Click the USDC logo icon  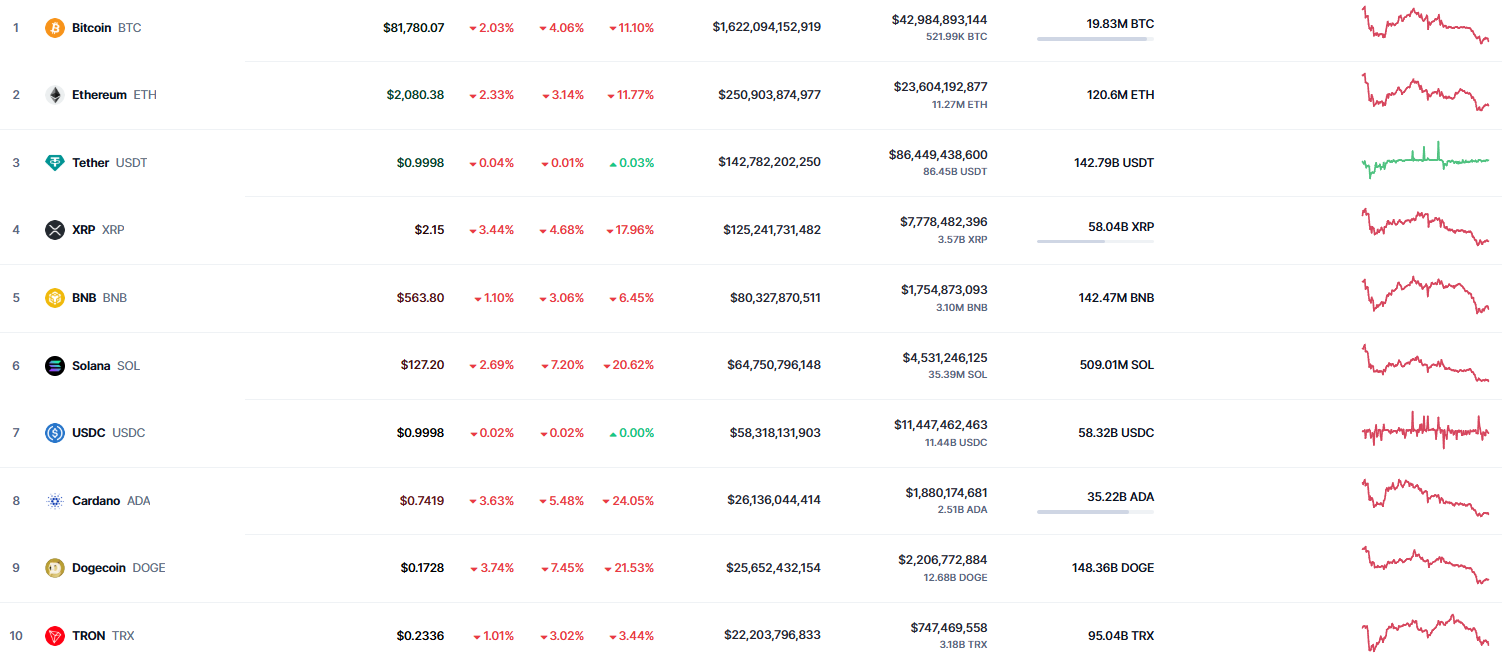click(55, 433)
